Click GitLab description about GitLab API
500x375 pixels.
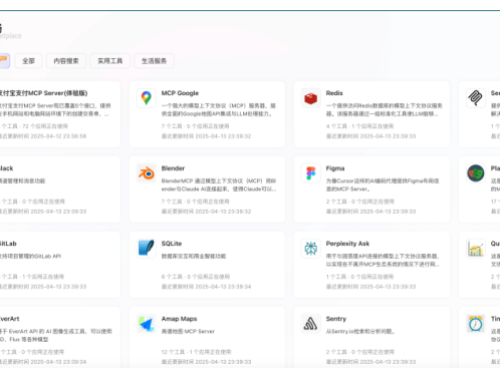30,256
